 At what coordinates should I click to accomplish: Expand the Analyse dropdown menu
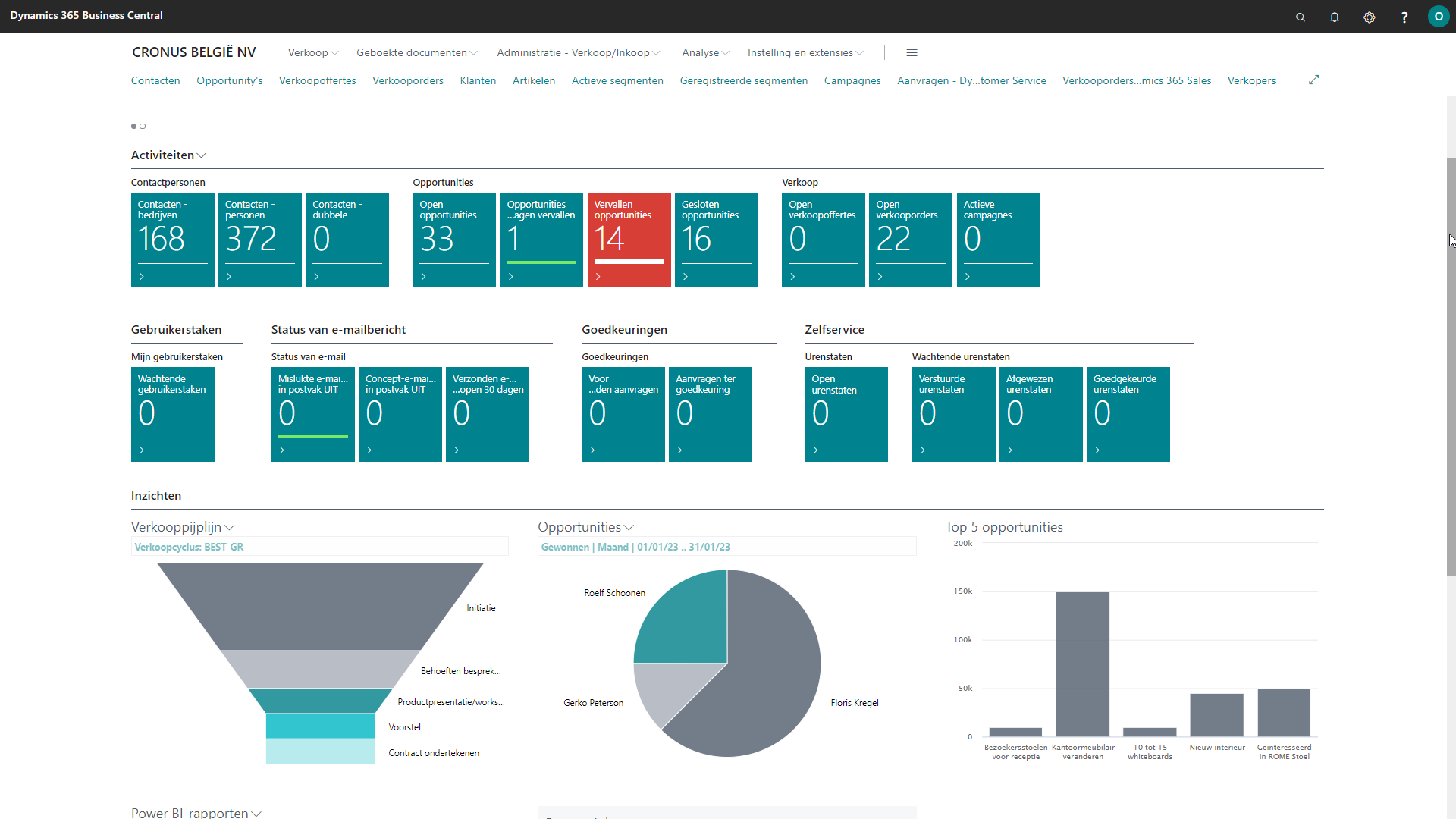point(703,52)
